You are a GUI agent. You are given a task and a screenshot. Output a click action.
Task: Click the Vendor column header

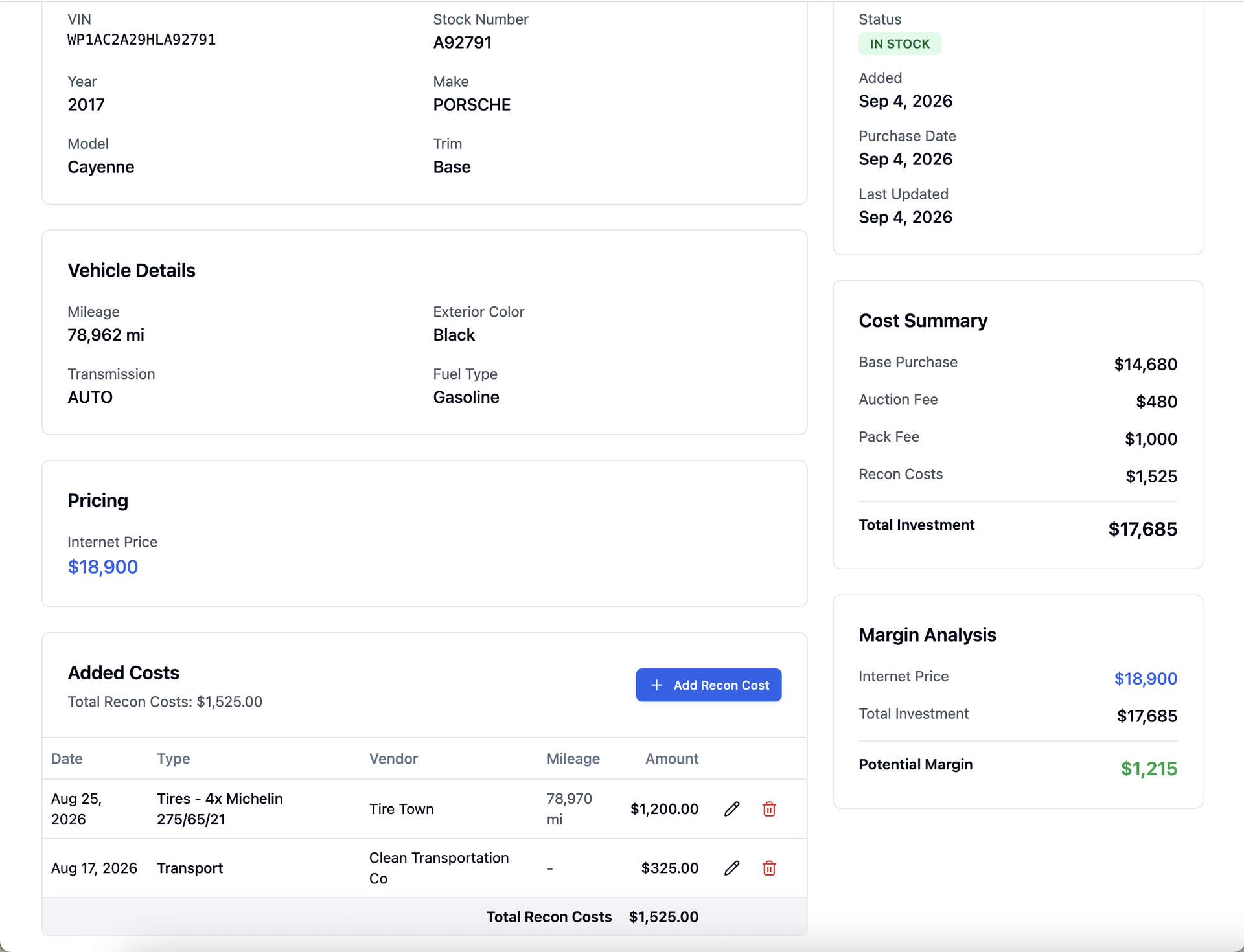(x=393, y=758)
